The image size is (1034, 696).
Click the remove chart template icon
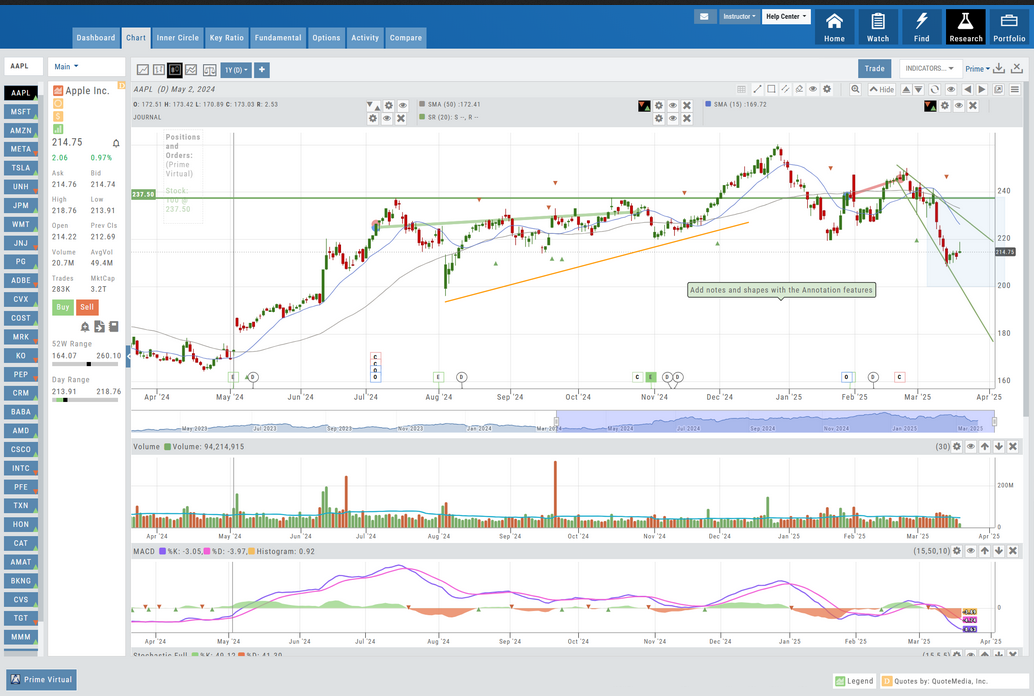(1016, 69)
